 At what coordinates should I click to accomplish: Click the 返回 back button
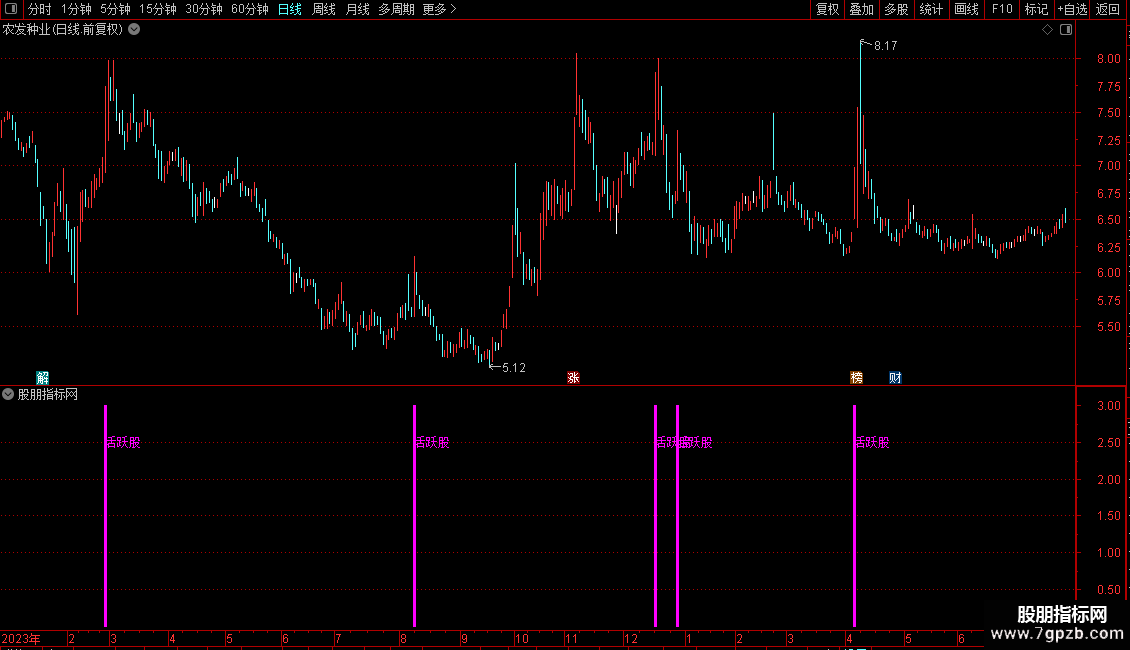(1107, 9)
